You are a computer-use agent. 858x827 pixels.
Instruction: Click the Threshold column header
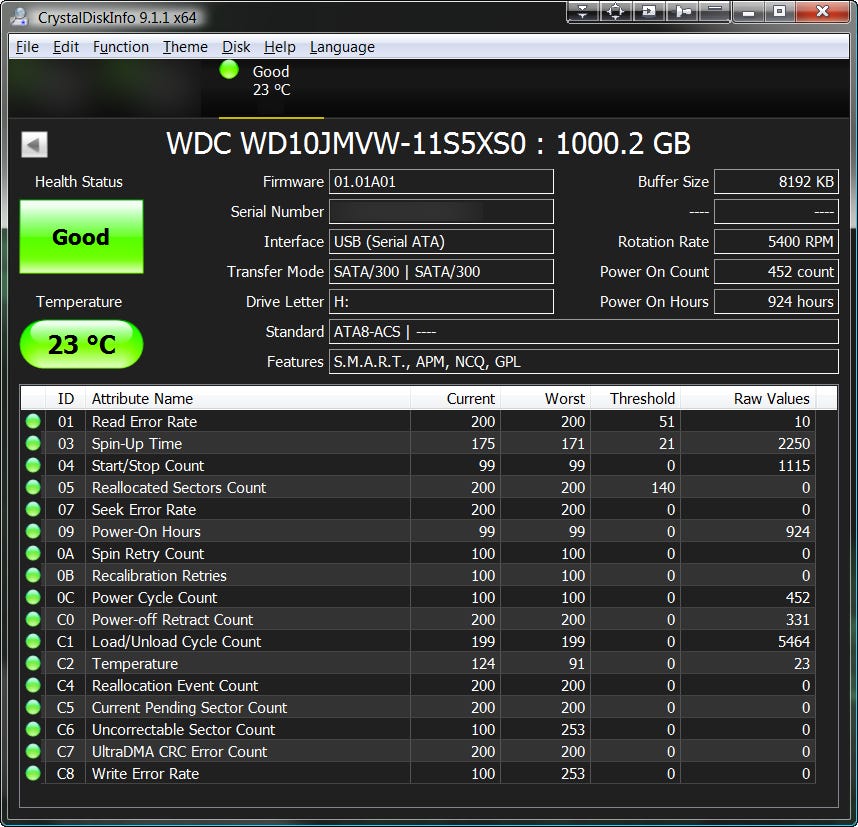click(635, 398)
